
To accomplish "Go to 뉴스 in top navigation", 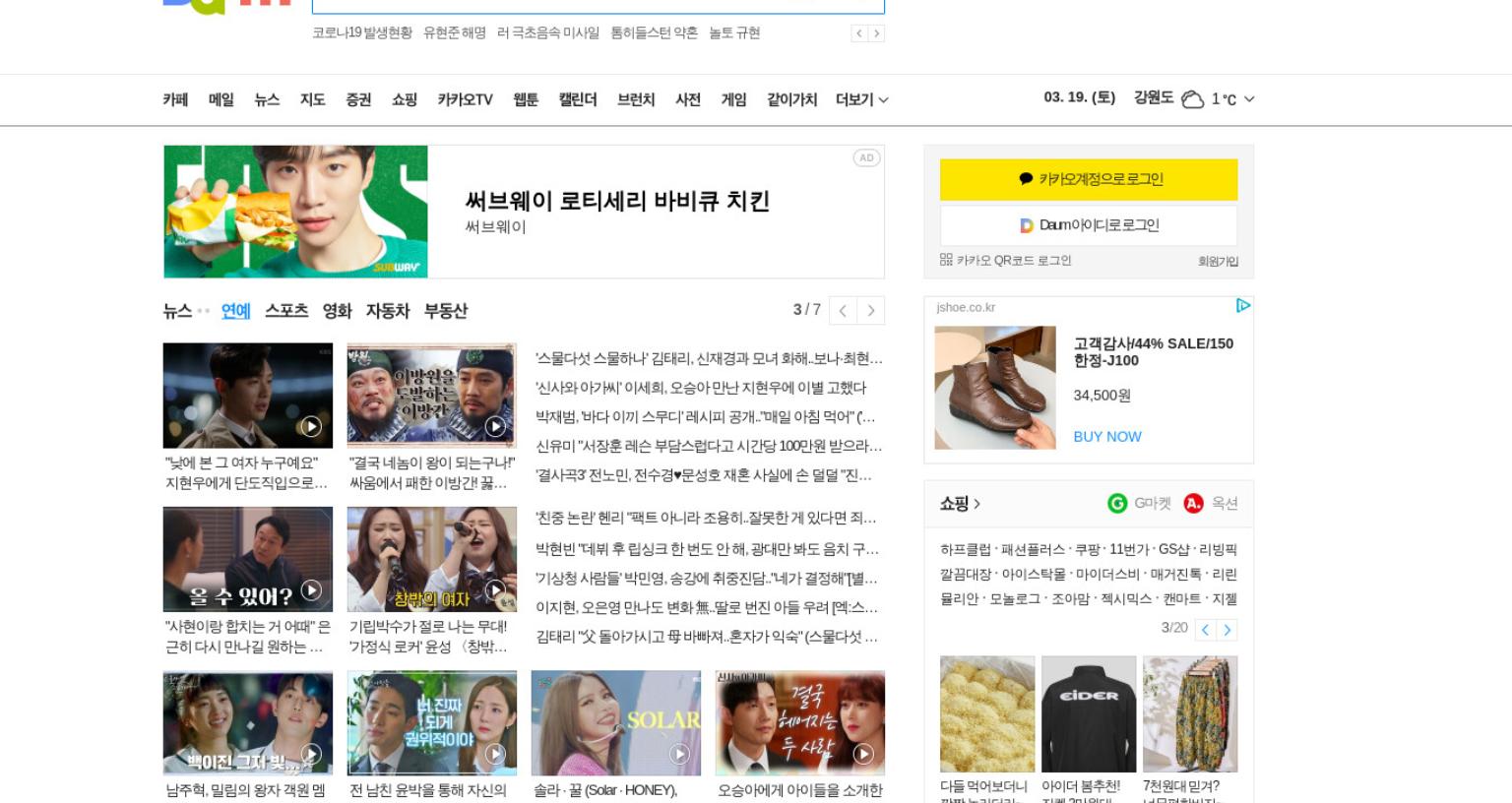I will pos(267,99).
